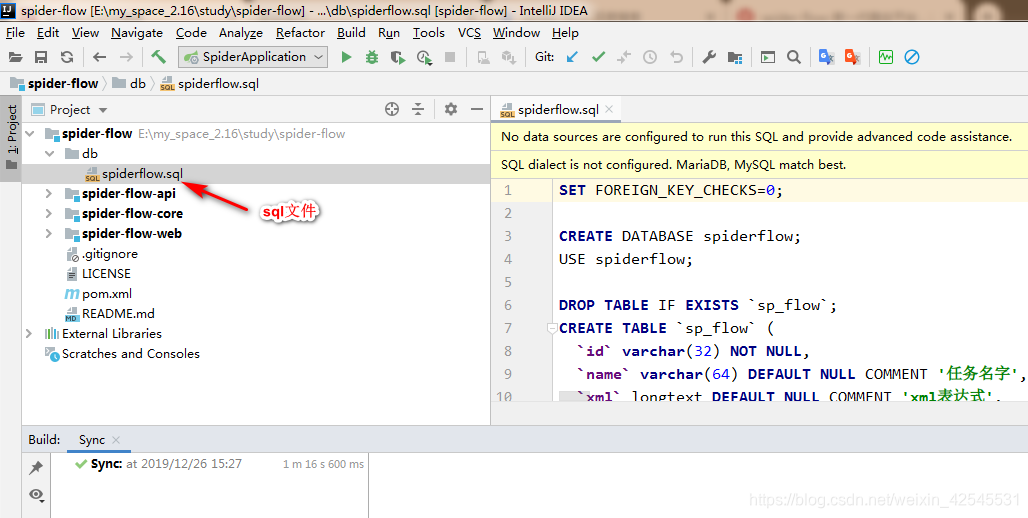
Task: Click the green Run button
Action: tap(346, 58)
